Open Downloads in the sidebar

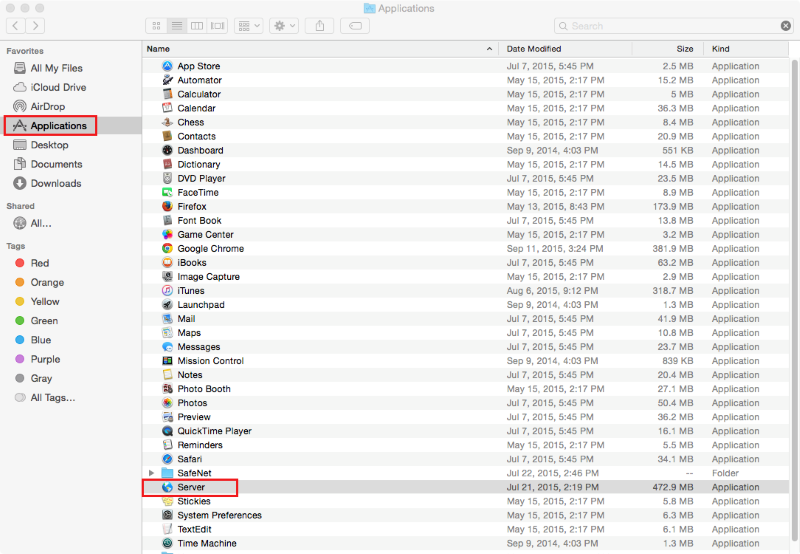coord(56,183)
